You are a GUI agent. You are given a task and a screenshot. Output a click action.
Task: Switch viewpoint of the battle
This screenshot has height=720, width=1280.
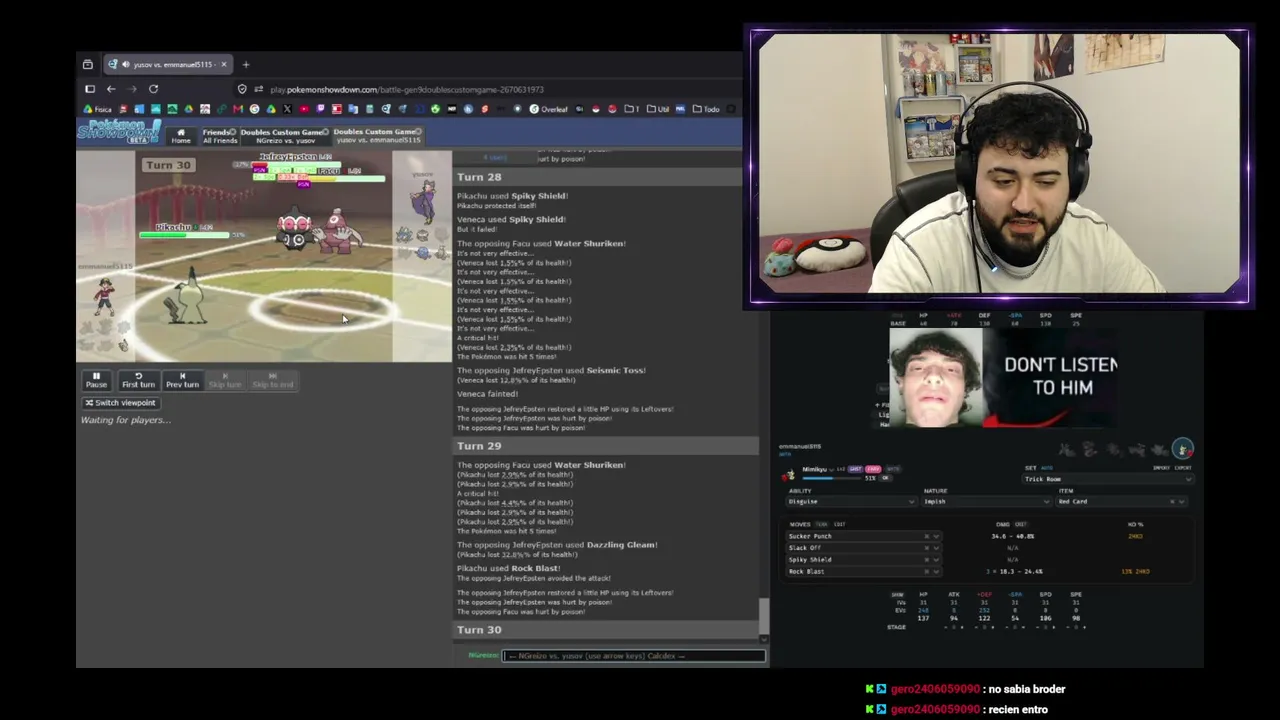120,403
